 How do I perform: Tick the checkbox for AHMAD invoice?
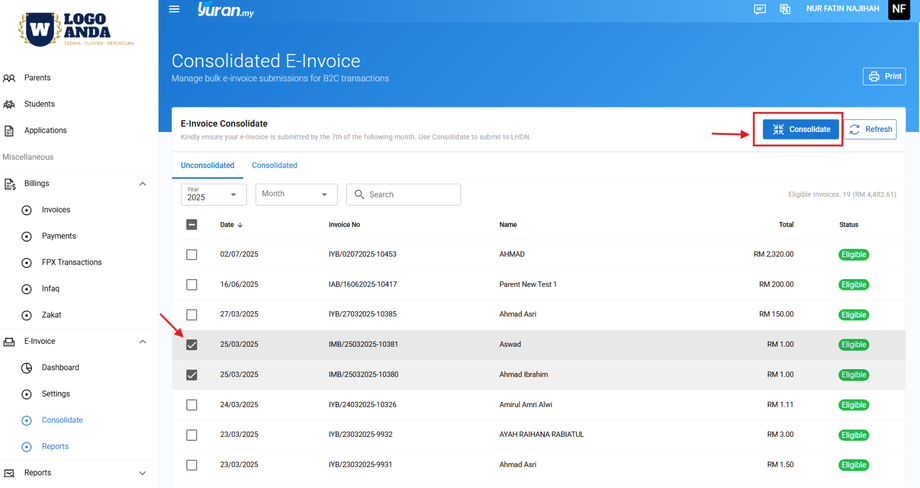[192, 255]
